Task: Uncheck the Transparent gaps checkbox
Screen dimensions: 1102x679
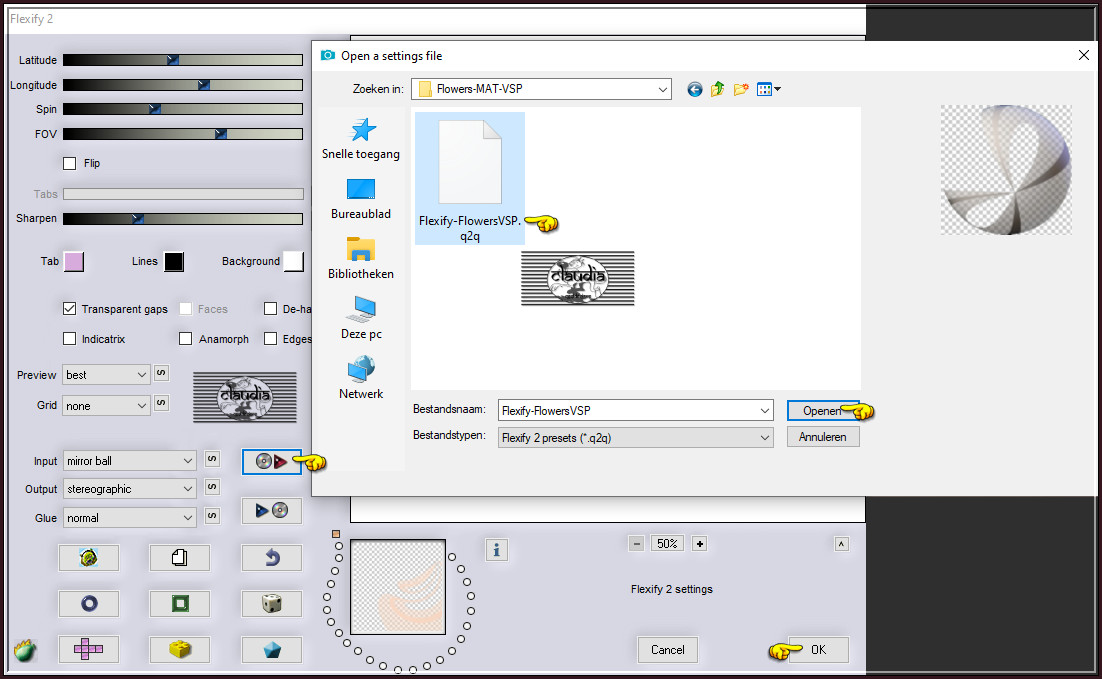Action: (x=70, y=309)
